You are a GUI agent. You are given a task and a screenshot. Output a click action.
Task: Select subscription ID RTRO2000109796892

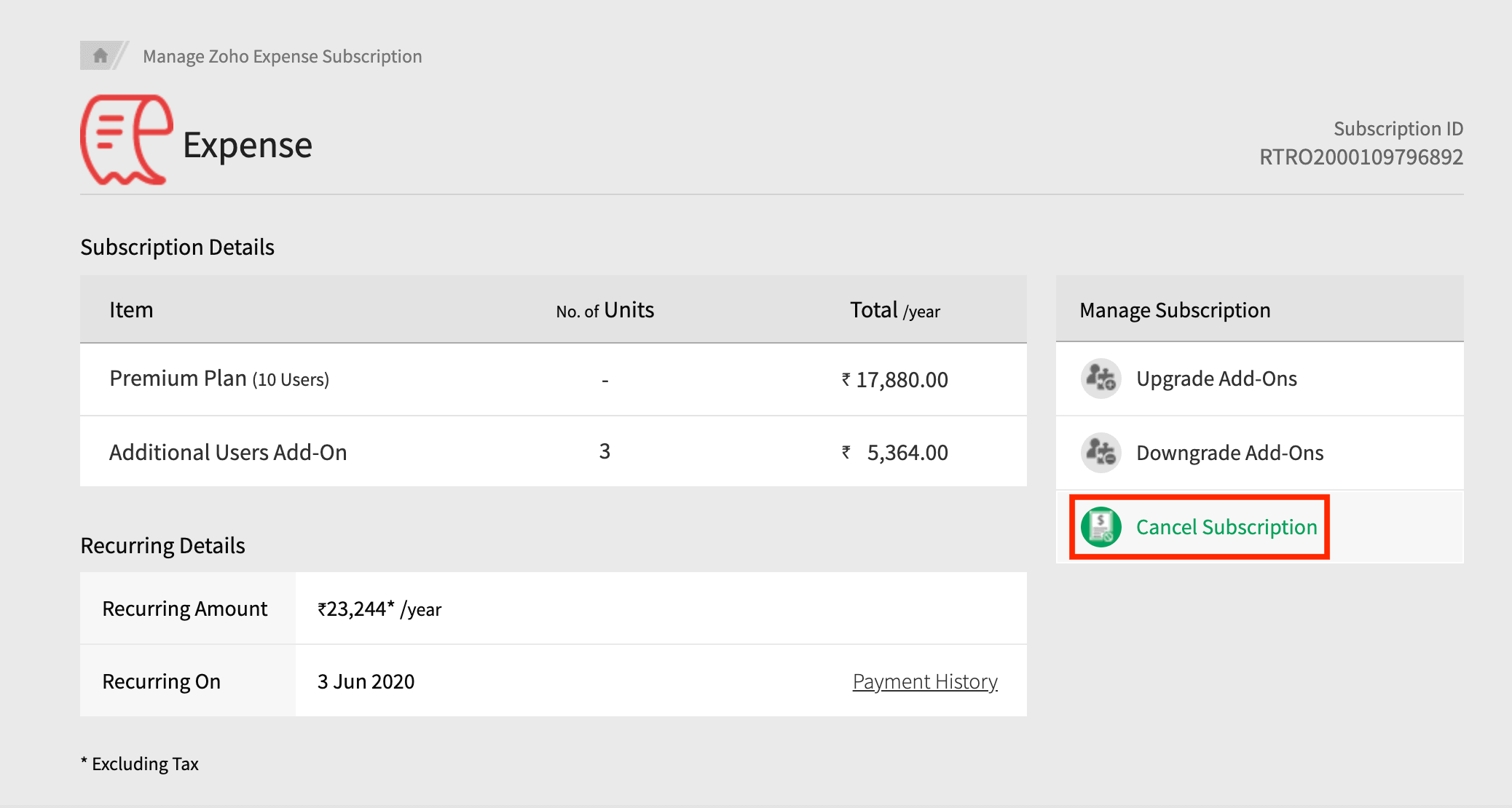point(1361,157)
